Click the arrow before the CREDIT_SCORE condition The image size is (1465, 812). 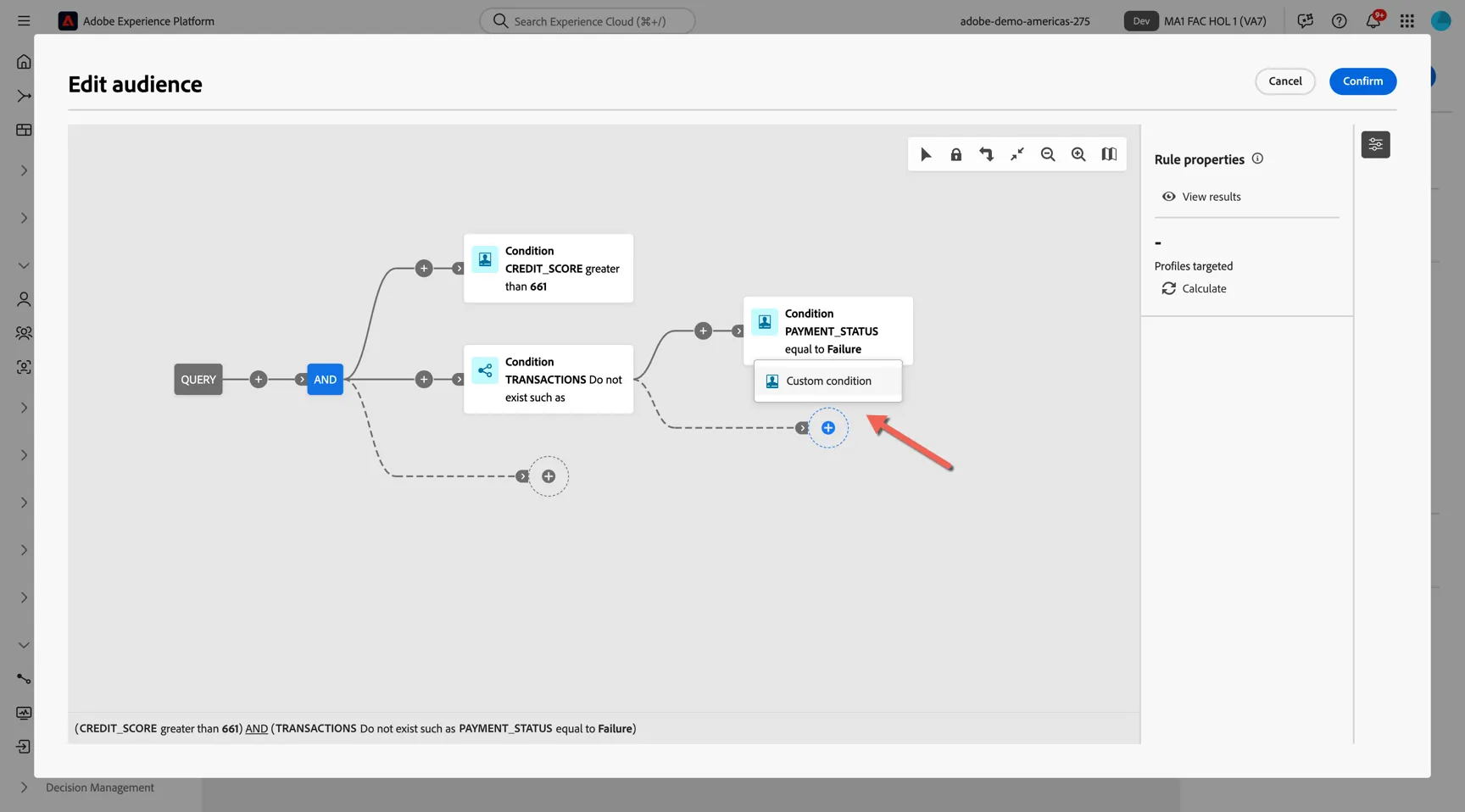459,269
